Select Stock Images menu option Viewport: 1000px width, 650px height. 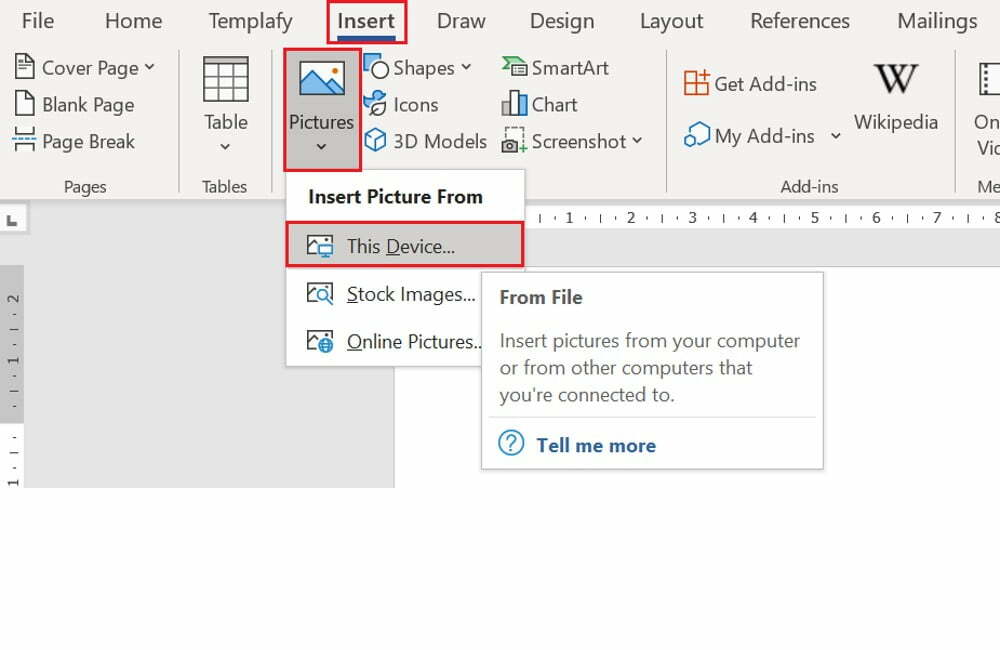click(410, 294)
